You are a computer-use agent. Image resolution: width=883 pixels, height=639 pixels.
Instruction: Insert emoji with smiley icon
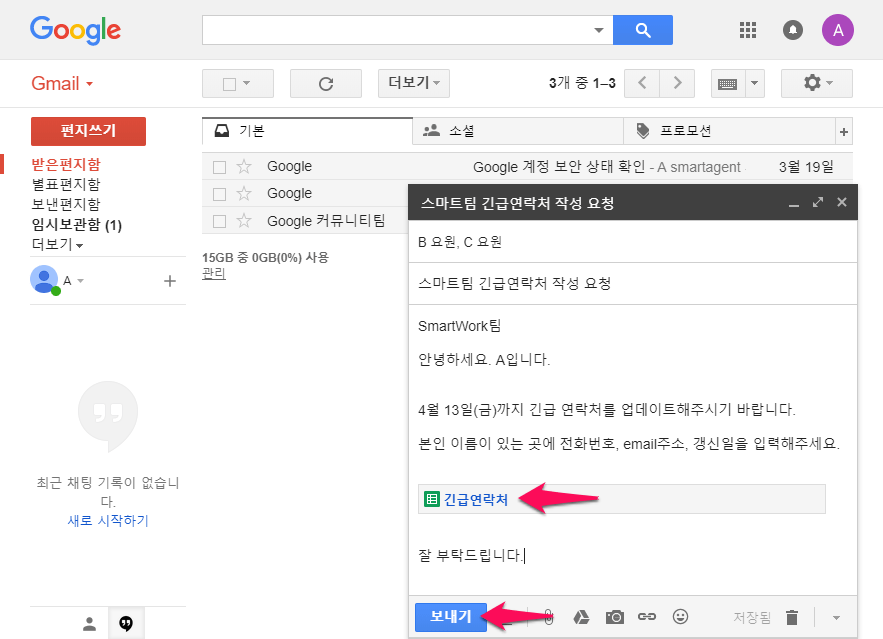(x=680, y=617)
